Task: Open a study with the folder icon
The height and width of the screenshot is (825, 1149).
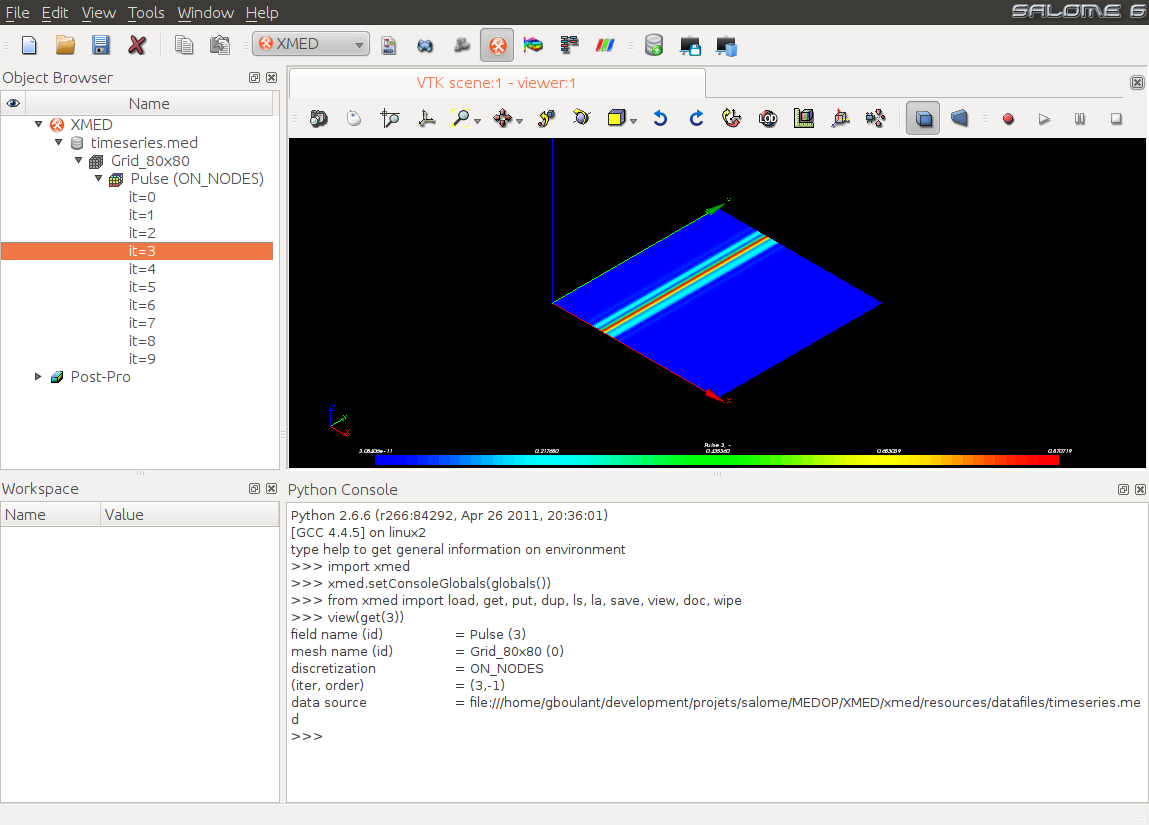Action: [x=65, y=45]
